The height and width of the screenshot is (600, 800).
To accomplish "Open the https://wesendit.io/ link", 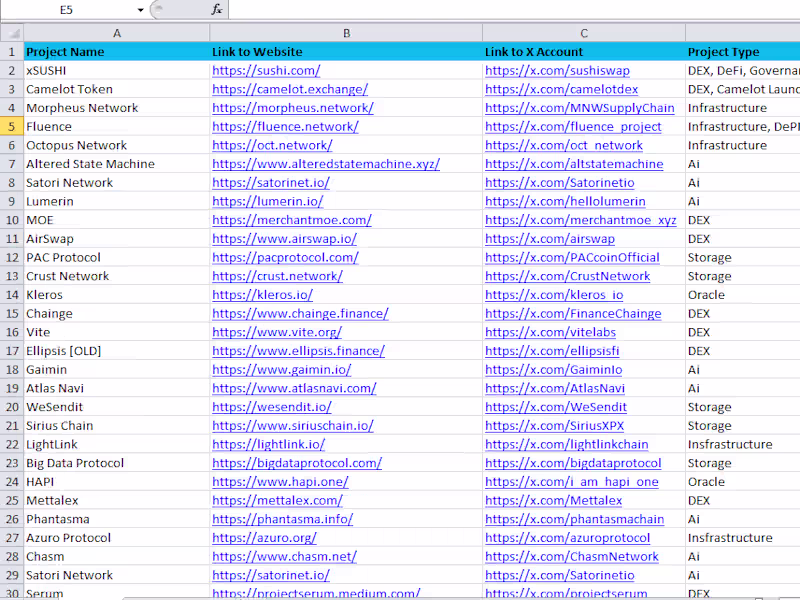I will 272,407.
